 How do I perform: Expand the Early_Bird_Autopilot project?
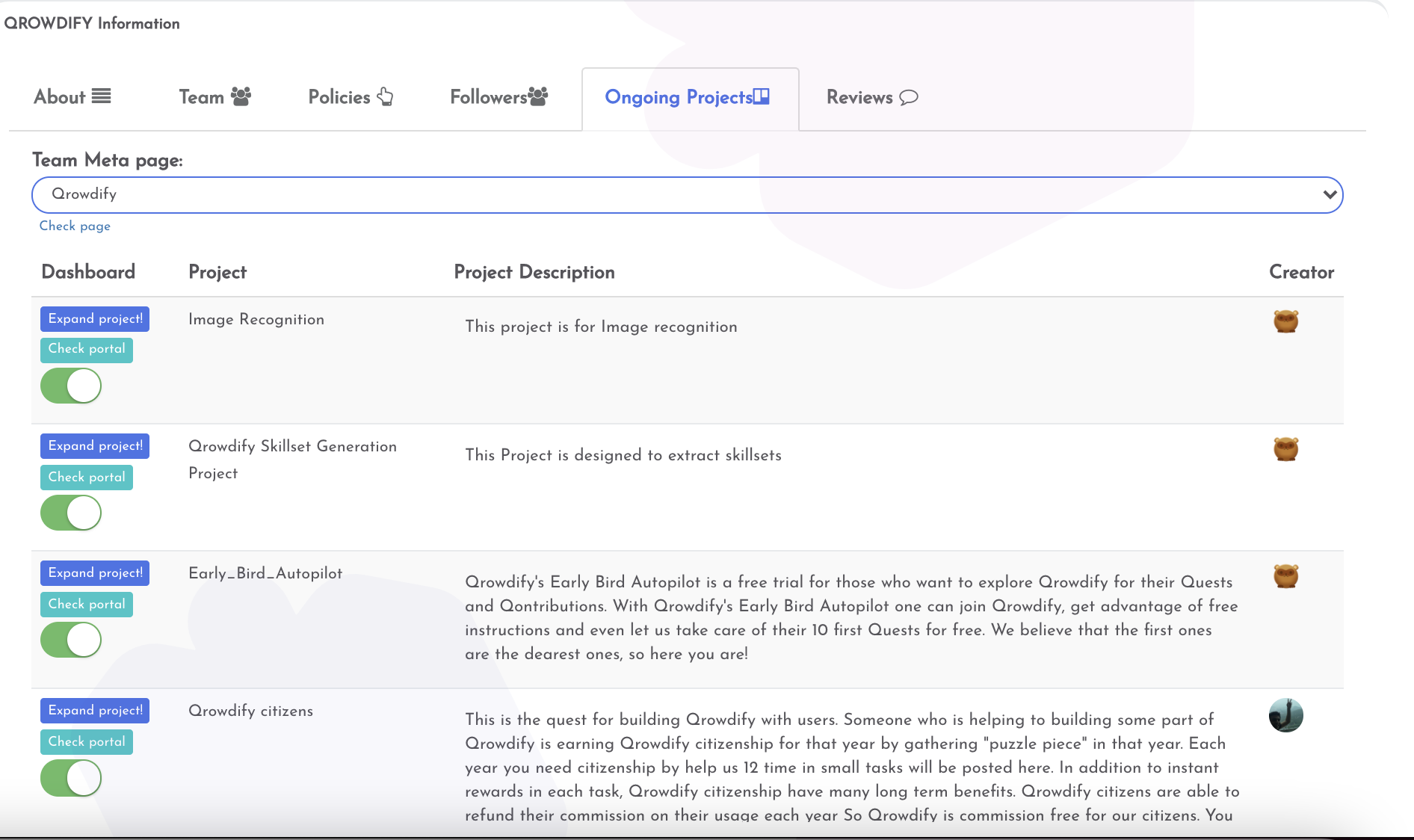(x=95, y=573)
